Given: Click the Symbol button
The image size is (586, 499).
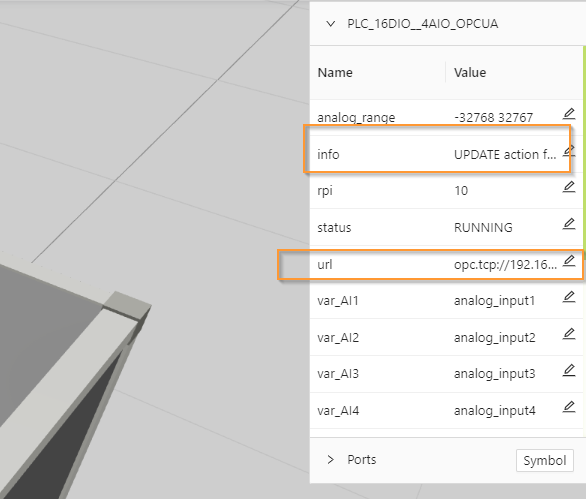Looking at the screenshot, I should 545,461.
